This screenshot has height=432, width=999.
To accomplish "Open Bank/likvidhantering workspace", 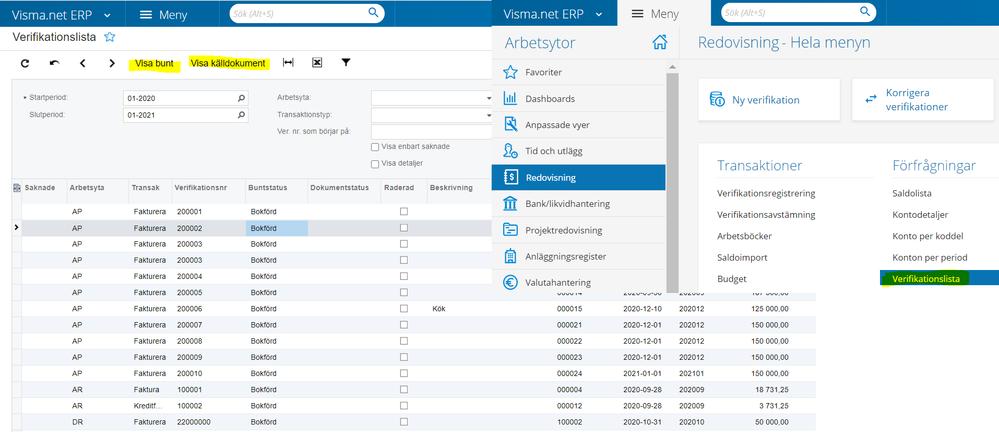I will [579, 204].
